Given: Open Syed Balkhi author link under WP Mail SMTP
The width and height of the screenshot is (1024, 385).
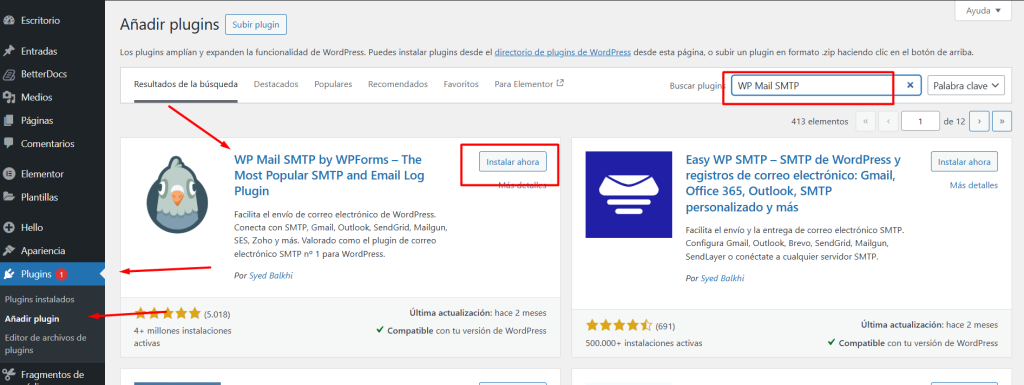Looking at the screenshot, I should tap(271, 275).
